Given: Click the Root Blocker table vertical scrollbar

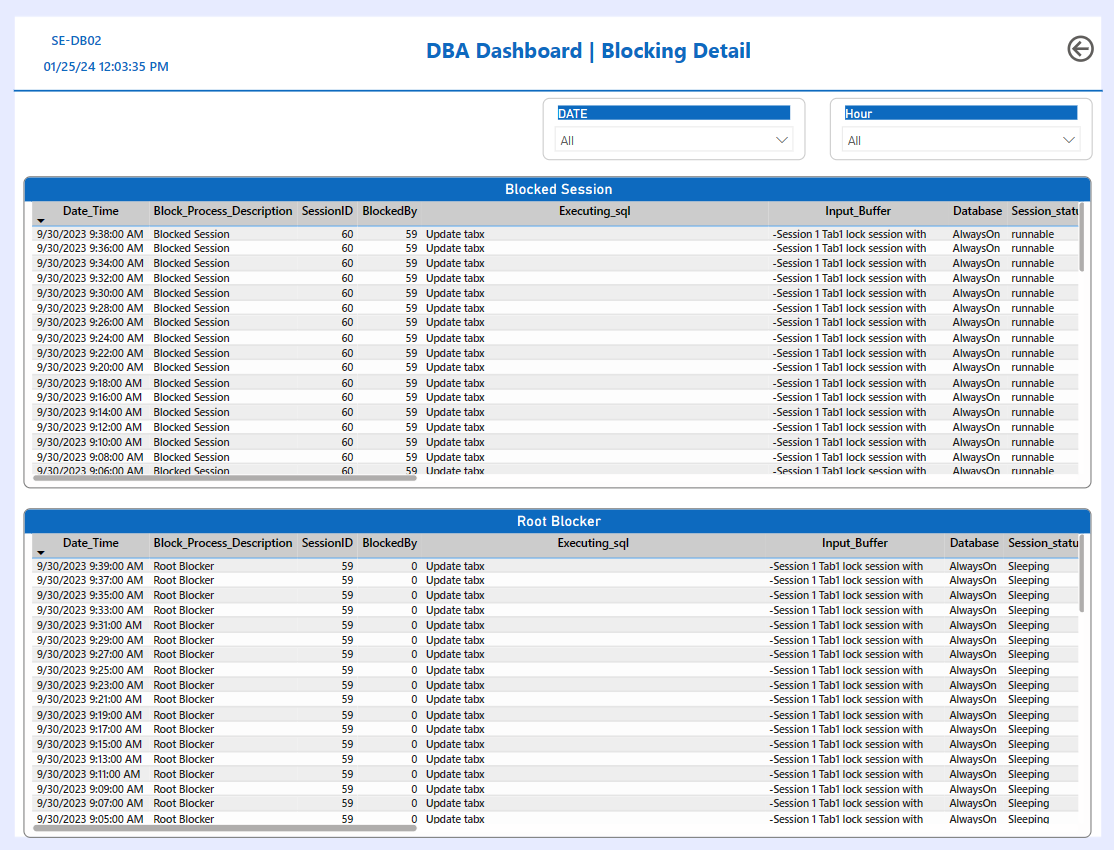Looking at the screenshot, I should pos(1081,574).
